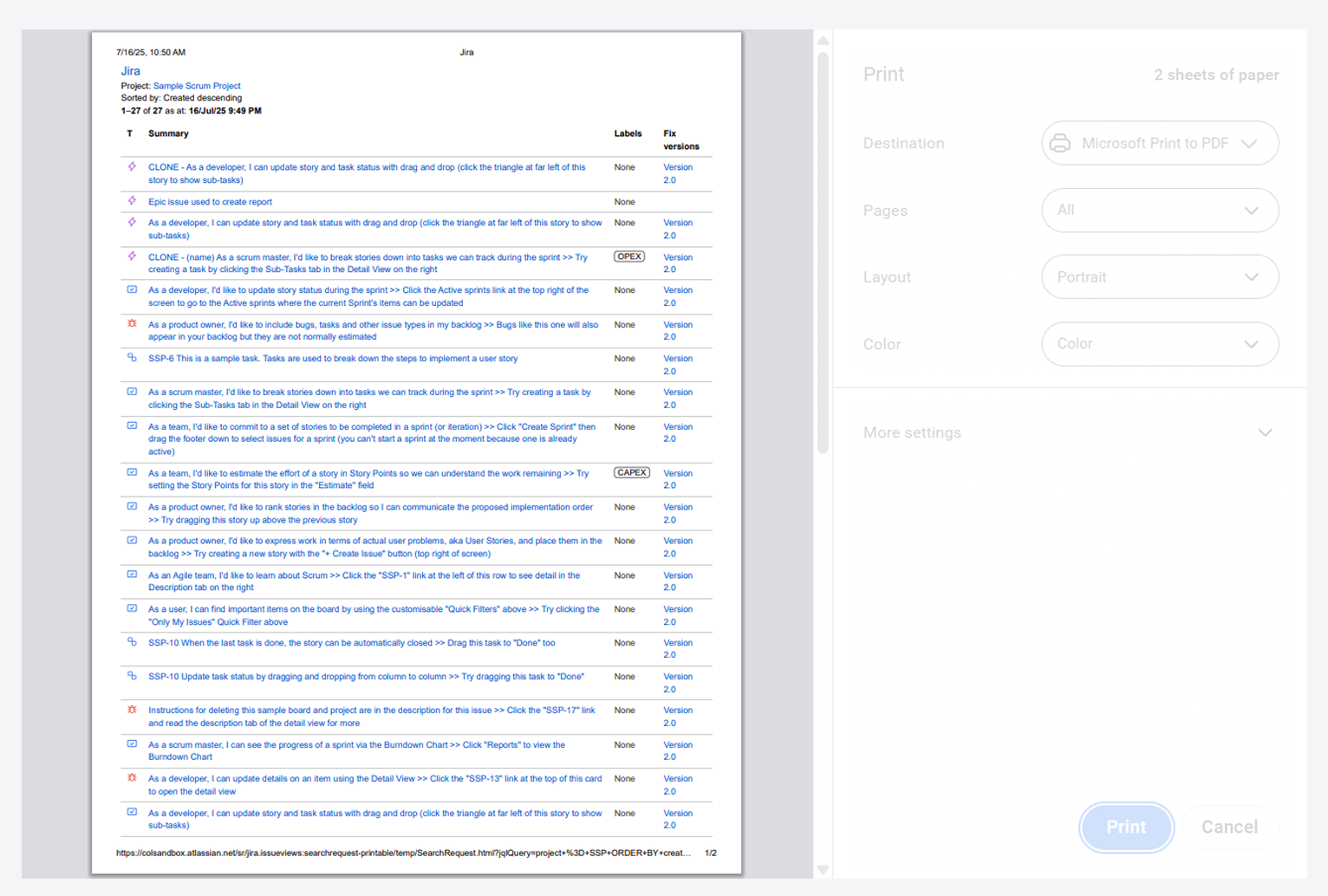The height and width of the screenshot is (896, 1328).
Task: Click bug icon for "update details on an item" row
Action: click(132, 777)
